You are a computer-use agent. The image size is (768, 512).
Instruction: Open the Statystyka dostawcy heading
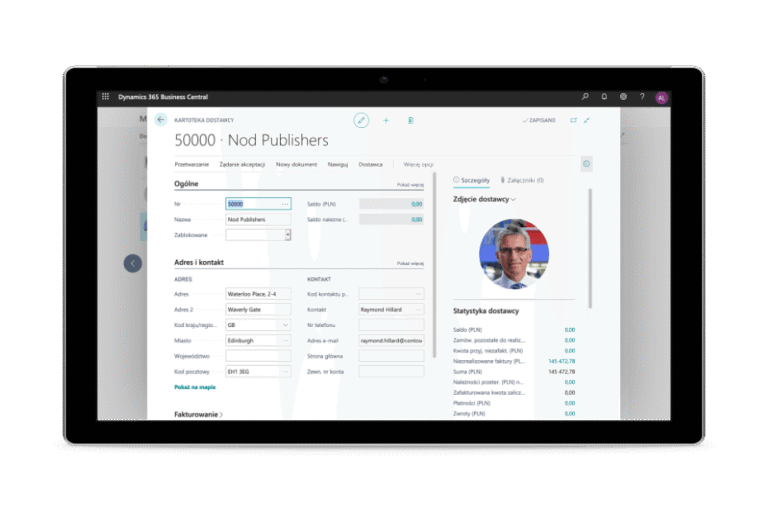486,311
